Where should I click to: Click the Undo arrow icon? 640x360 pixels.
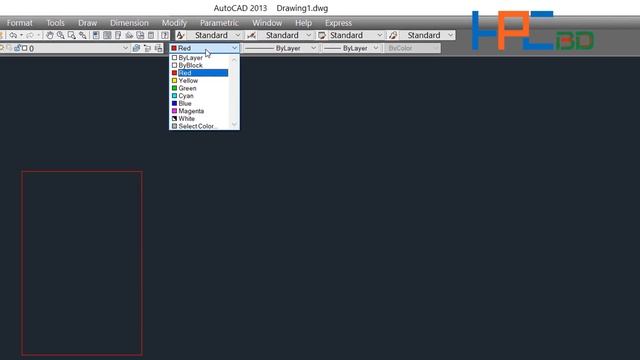pyautogui.click(x=13, y=36)
